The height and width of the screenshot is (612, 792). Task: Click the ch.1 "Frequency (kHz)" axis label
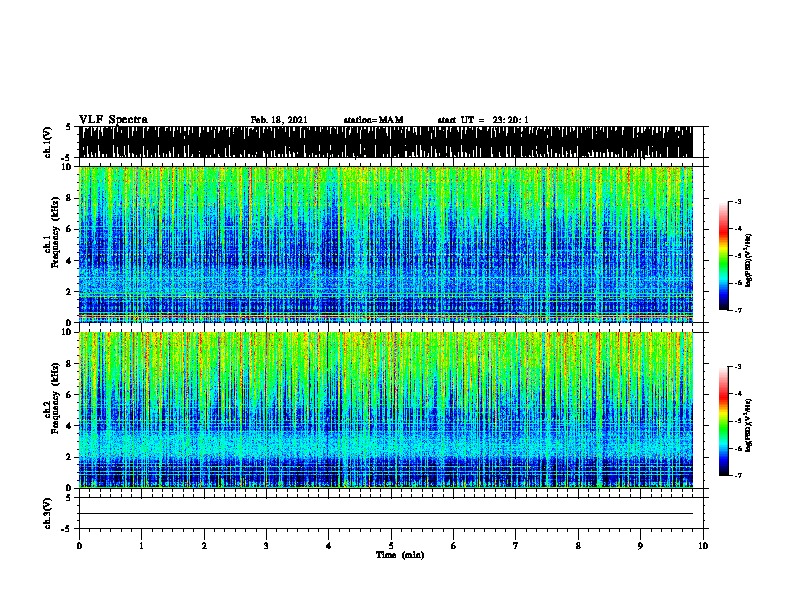pos(55,232)
